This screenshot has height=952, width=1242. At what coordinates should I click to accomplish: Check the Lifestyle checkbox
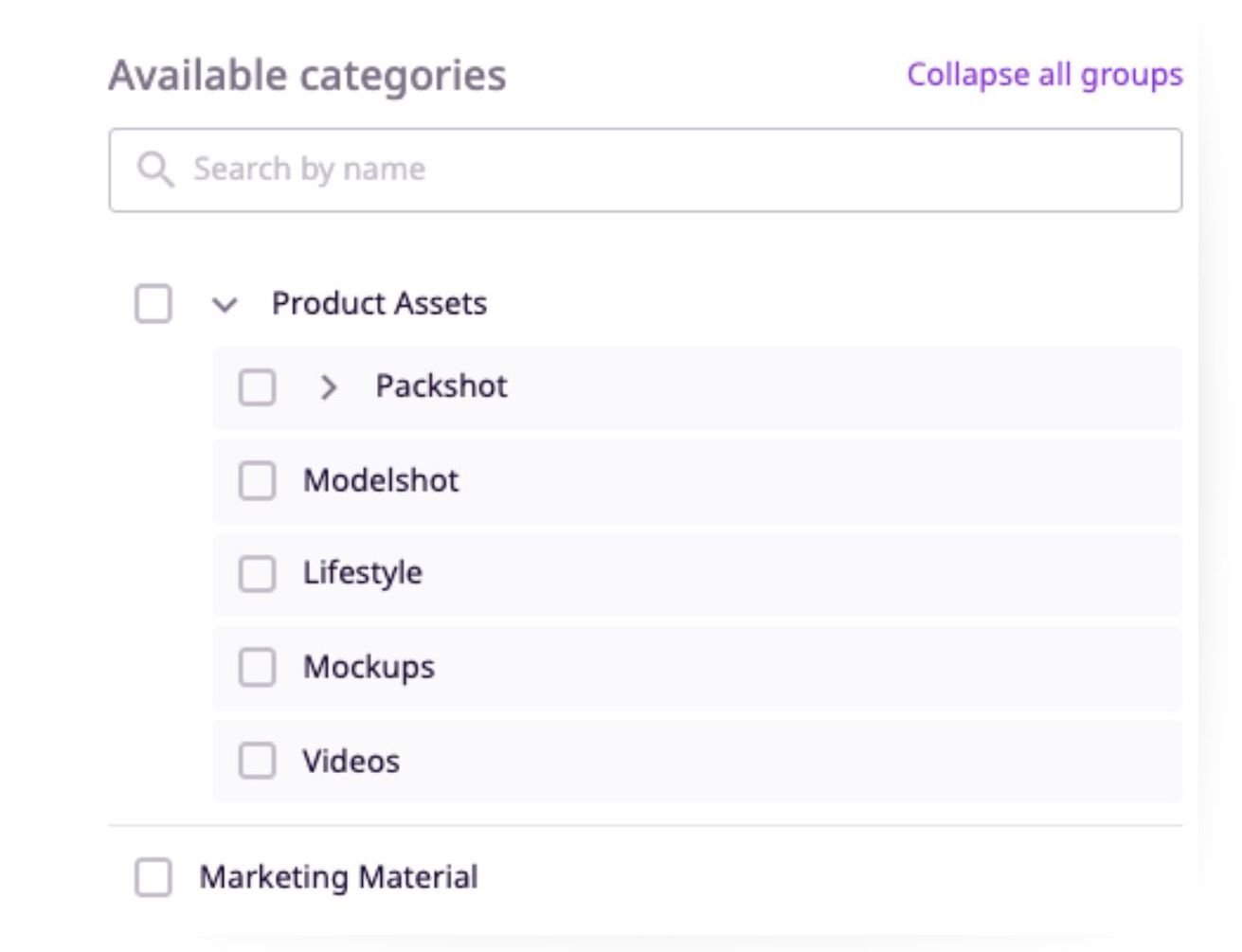click(256, 572)
